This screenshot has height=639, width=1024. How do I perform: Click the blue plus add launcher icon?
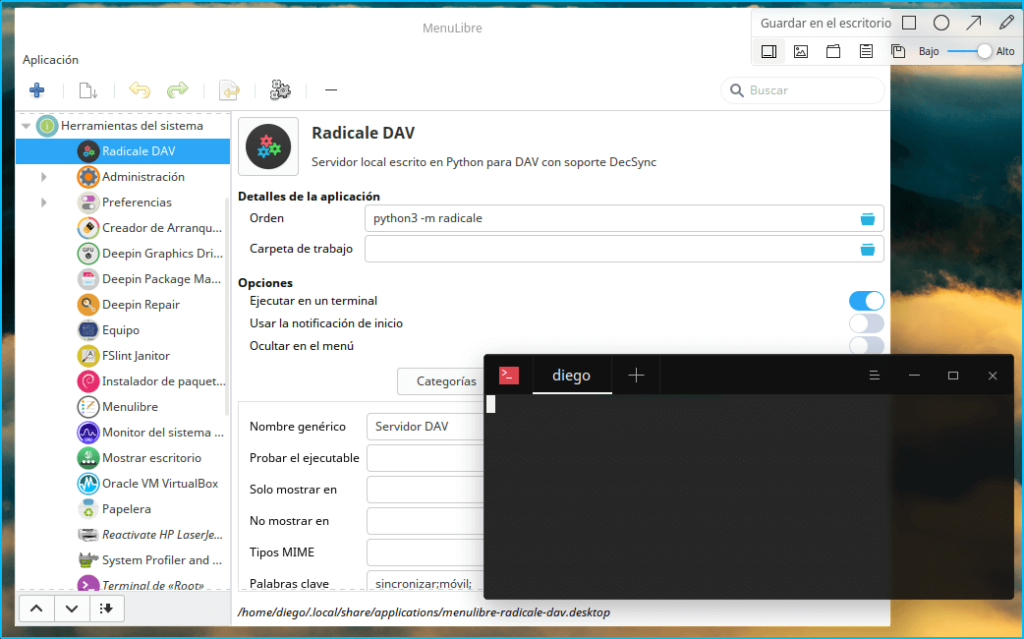point(37,91)
